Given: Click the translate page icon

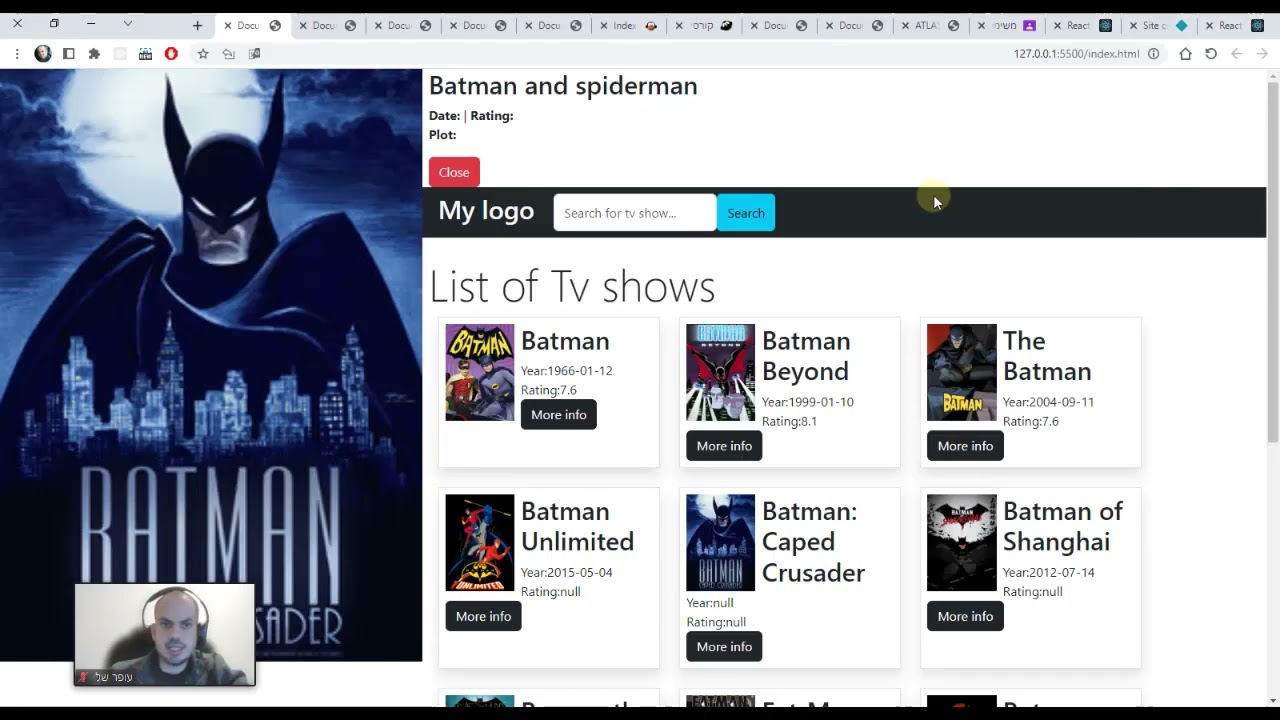Looking at the screenshot, I should tap(255, 54).
